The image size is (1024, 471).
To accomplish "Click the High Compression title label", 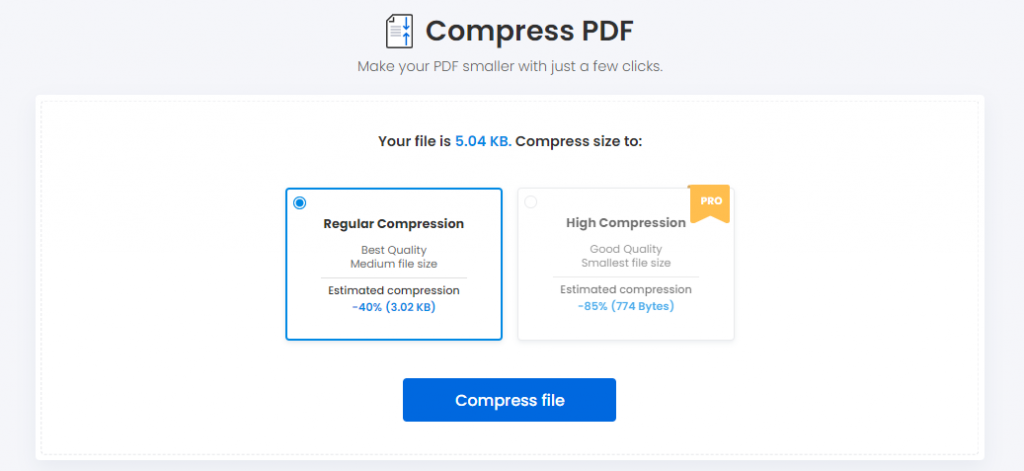I will tap(625, 224).
